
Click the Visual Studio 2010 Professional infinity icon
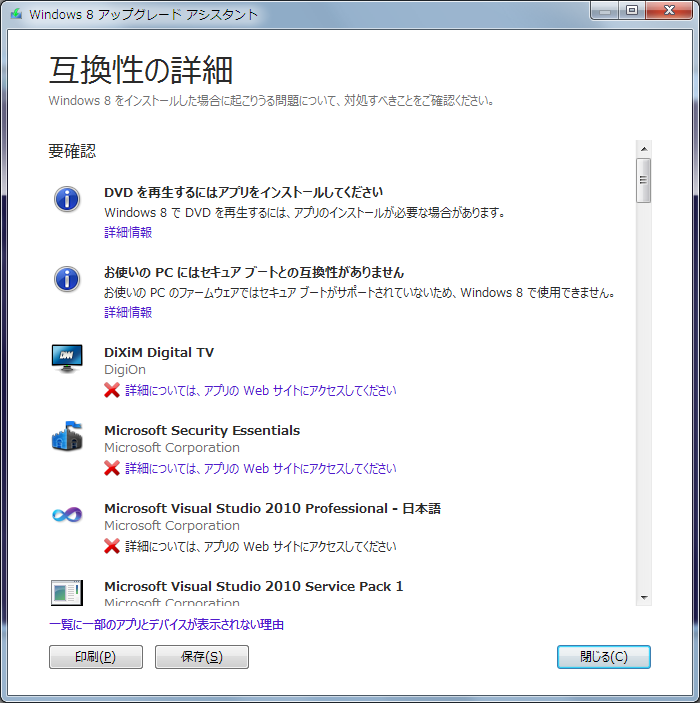[67, 514]
